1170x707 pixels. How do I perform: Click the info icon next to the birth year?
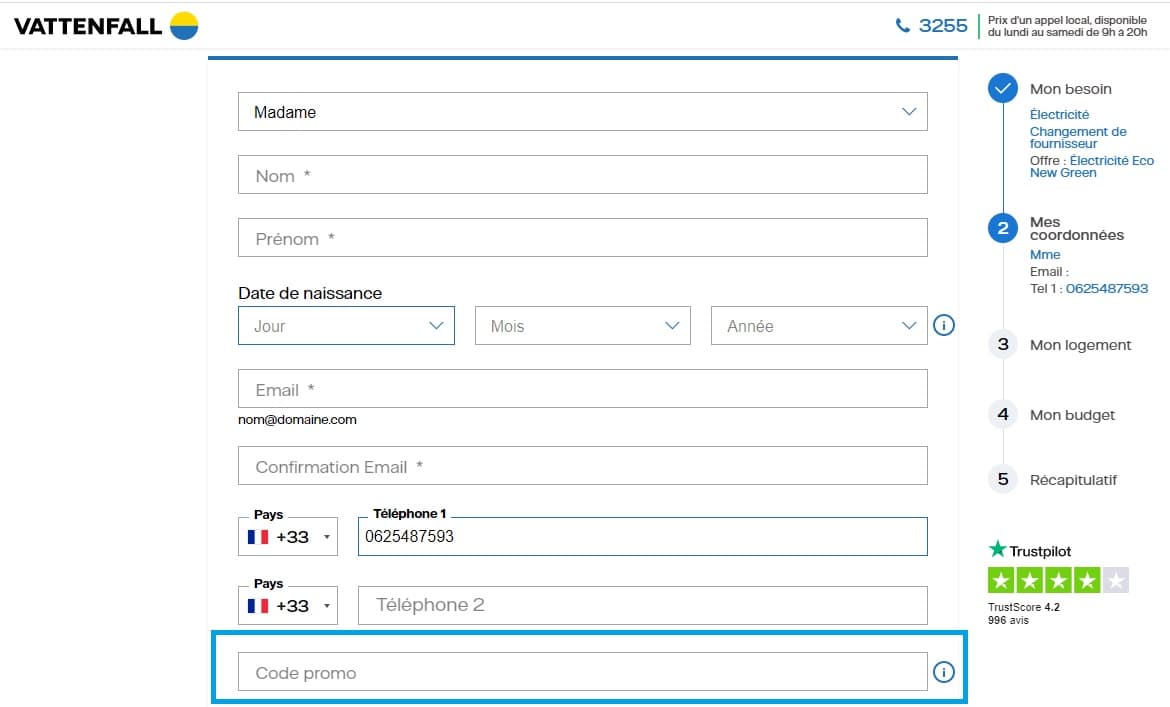944,324
